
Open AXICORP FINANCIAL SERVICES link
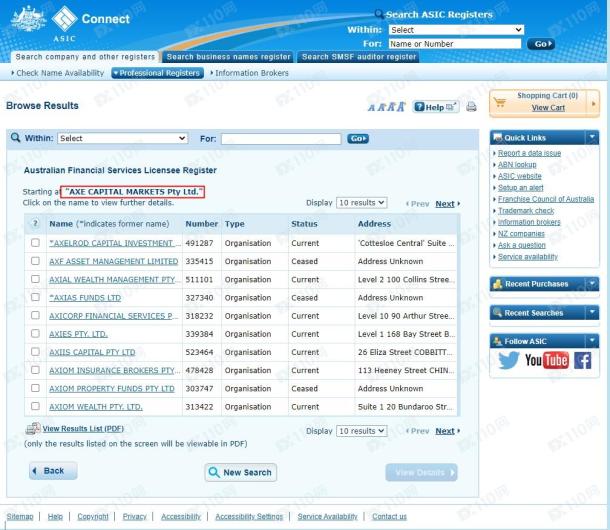[113, 316]
